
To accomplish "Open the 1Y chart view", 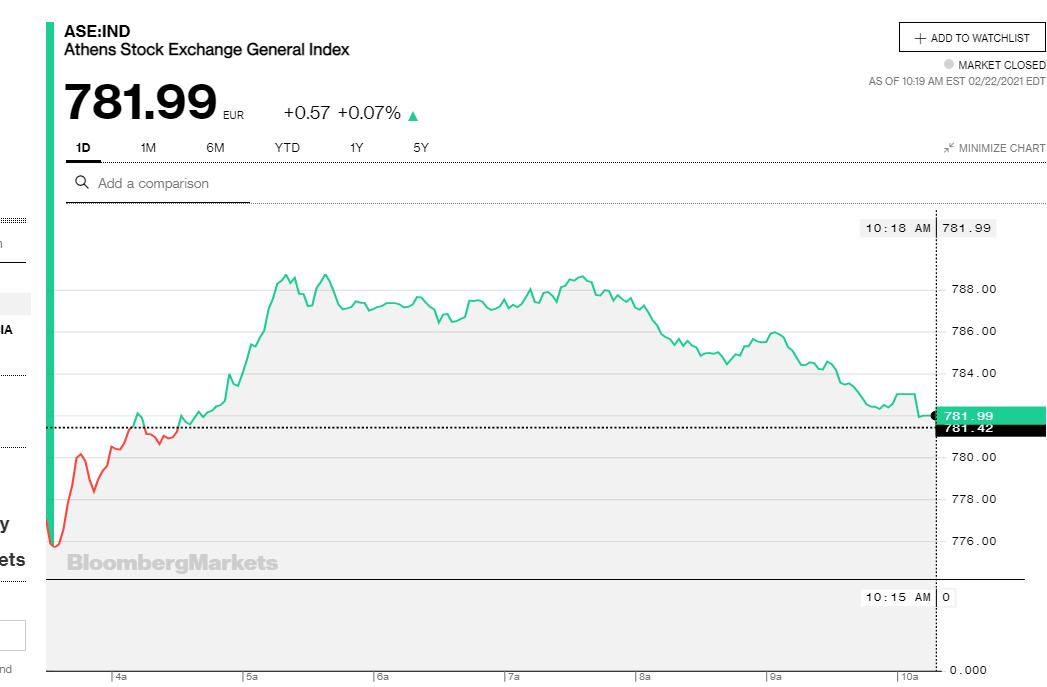I will click(356, 148).
